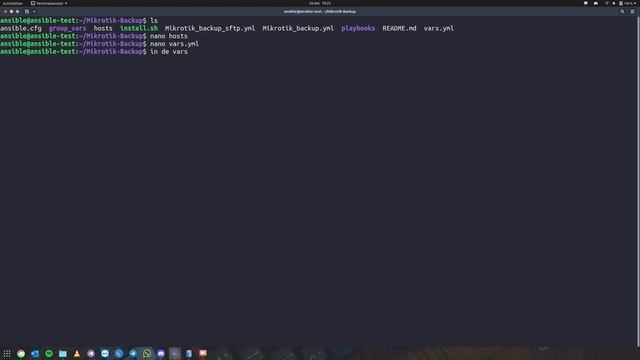640x360 pixels.
Task: Click the 'in de vars' command line text
Action: click(169, 52)
